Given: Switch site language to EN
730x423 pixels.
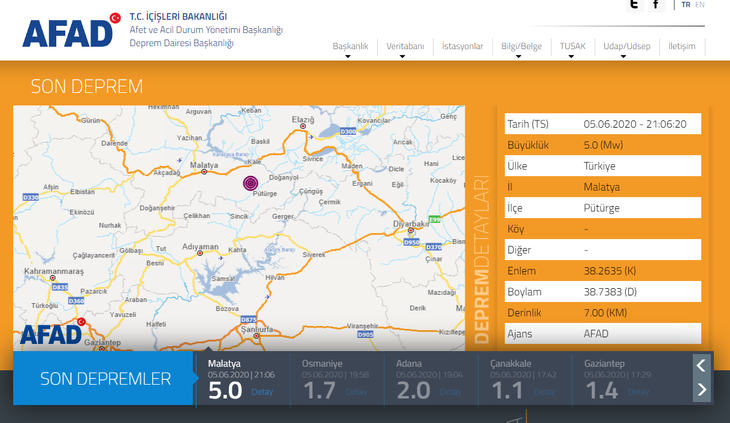Looking at the screenshot, I should pos(700,5).
